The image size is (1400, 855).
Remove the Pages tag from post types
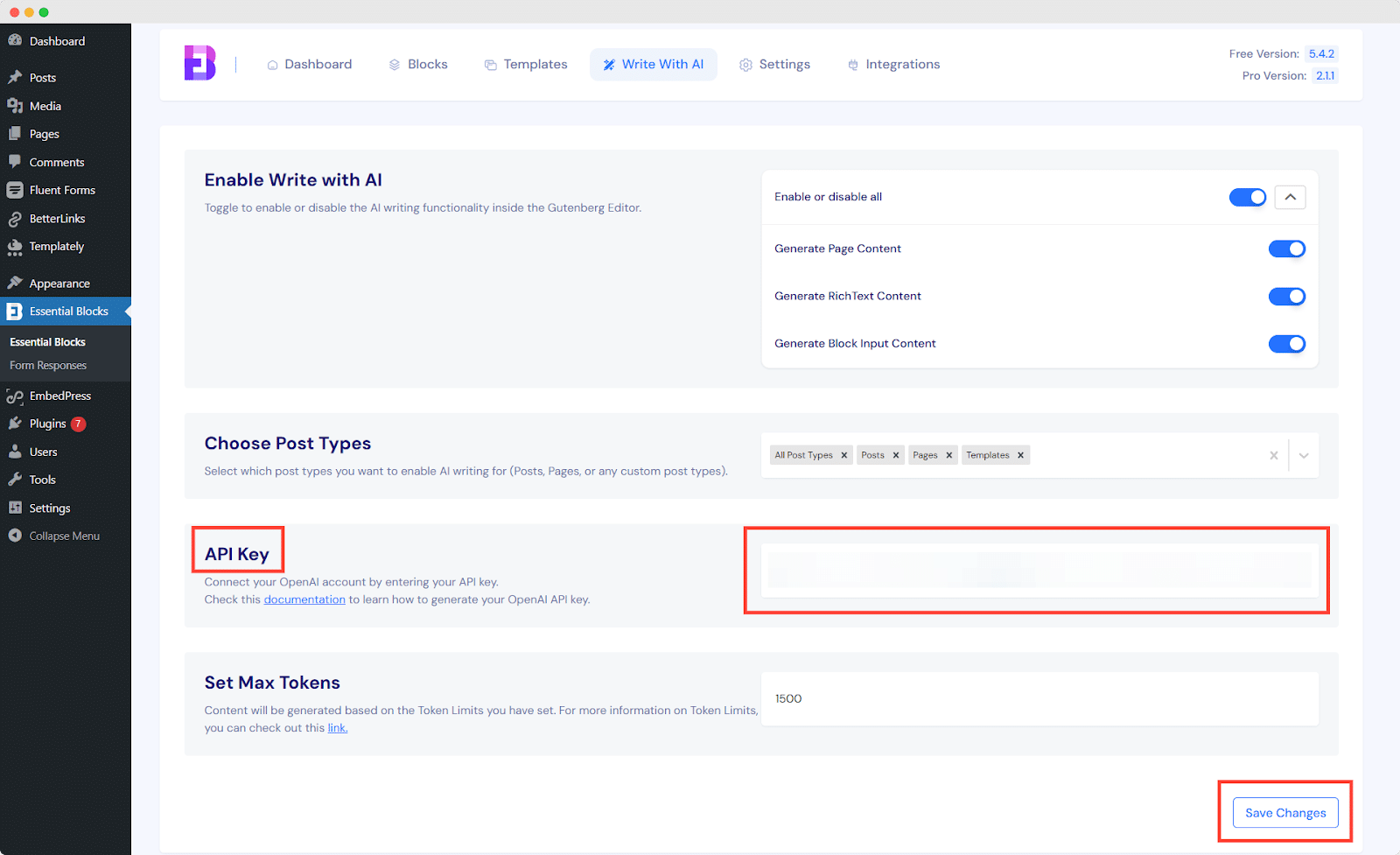pyautogui.click(x=948, y=455)
